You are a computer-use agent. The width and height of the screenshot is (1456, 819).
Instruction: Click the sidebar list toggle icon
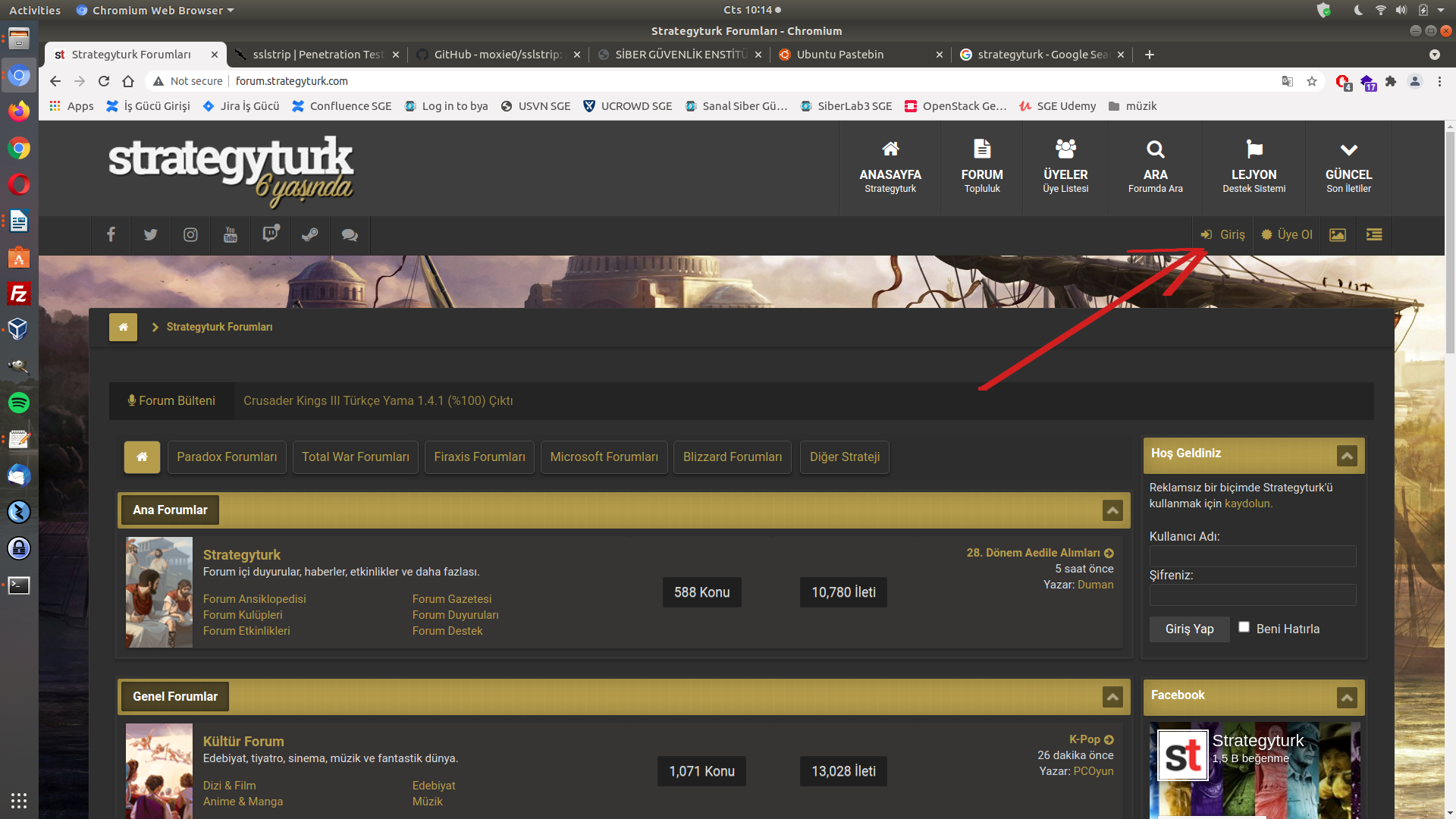point(1374,235)
